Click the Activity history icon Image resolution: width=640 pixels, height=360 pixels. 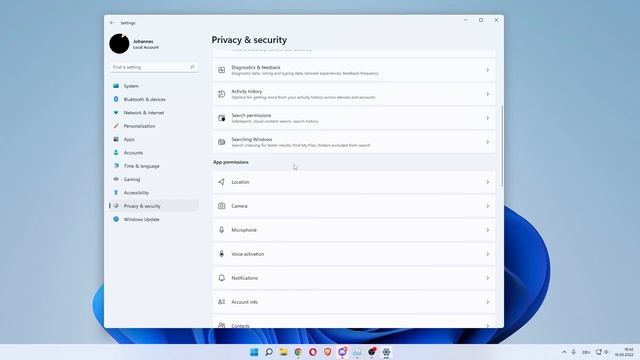[222, 94]
